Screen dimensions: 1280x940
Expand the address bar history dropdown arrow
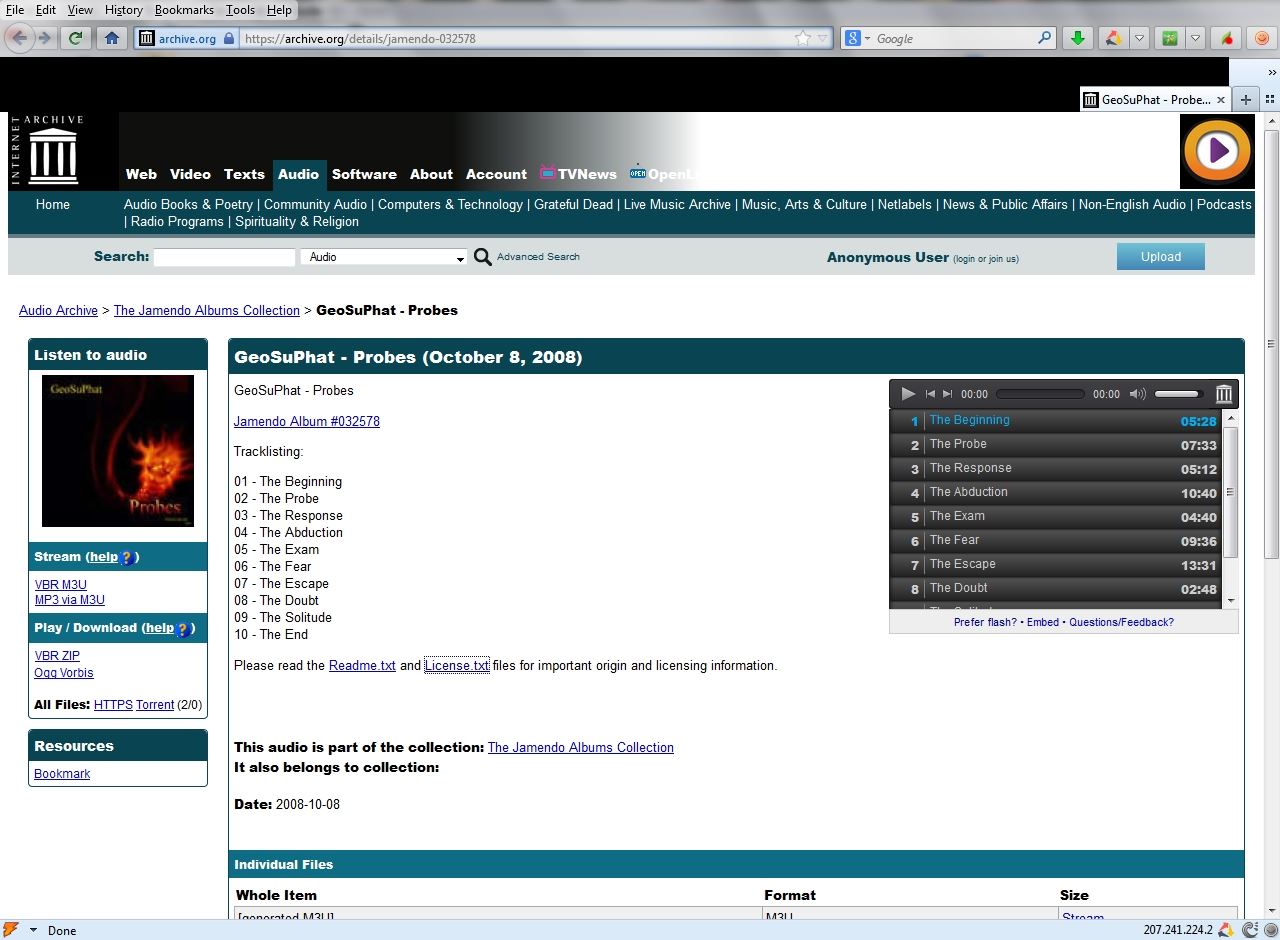[823, 38]
